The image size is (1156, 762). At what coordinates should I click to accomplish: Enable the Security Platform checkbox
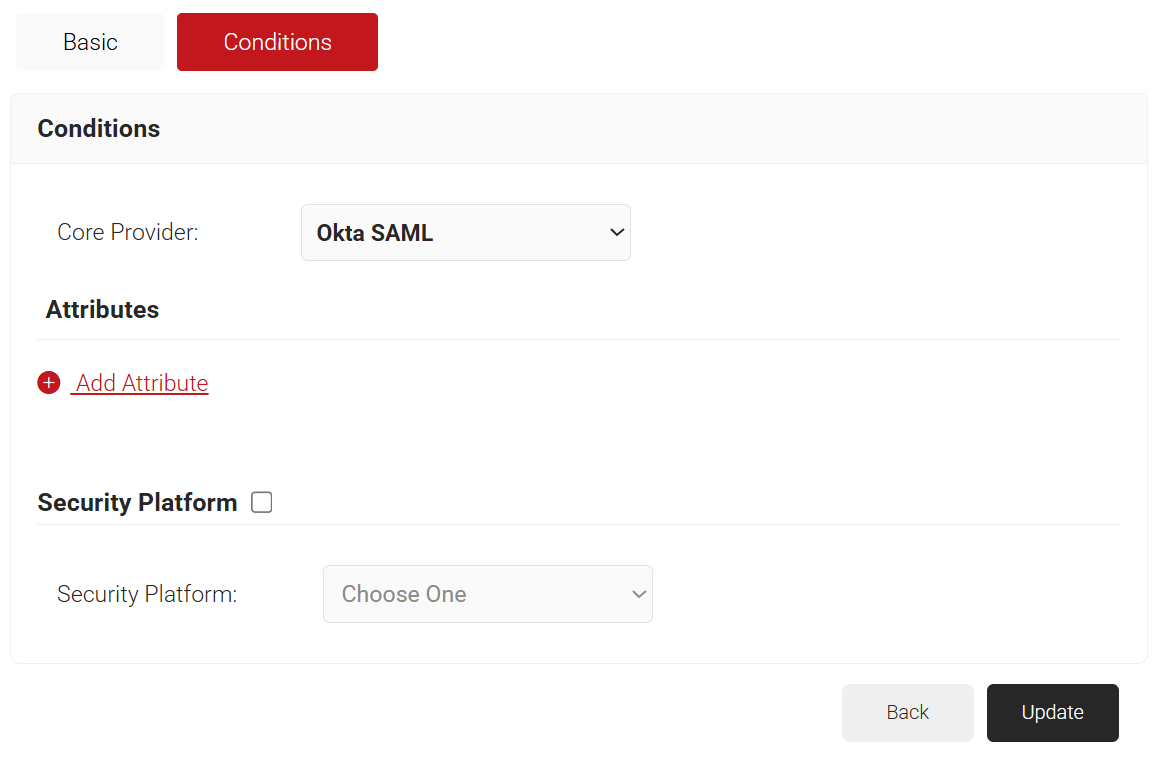(x=262, y=502)
